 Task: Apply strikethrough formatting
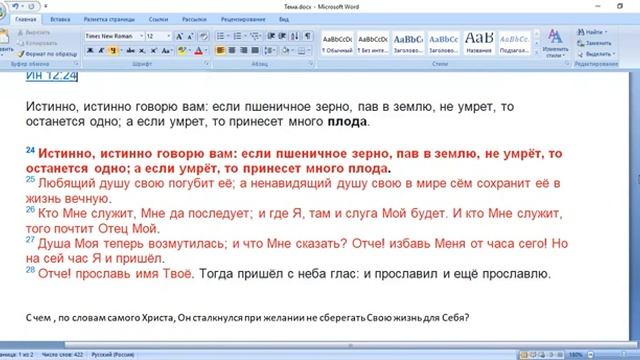(x=130, y=51)
